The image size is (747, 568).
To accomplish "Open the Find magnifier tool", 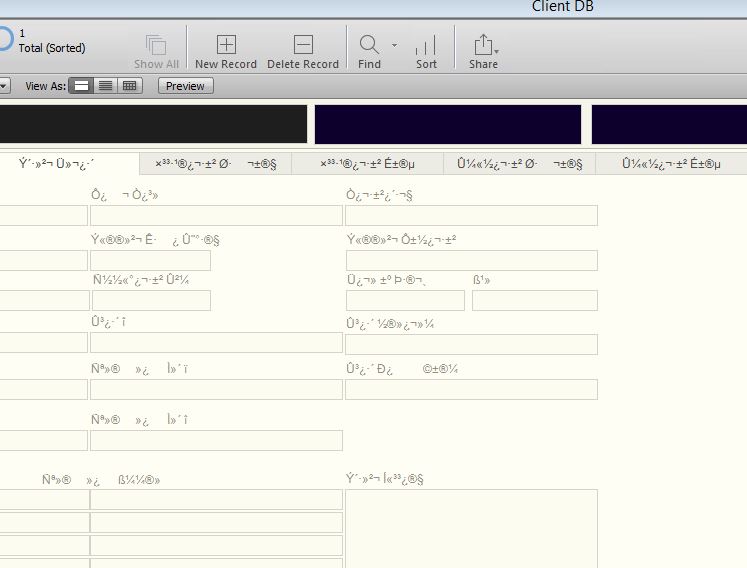I will pos(369,45).
